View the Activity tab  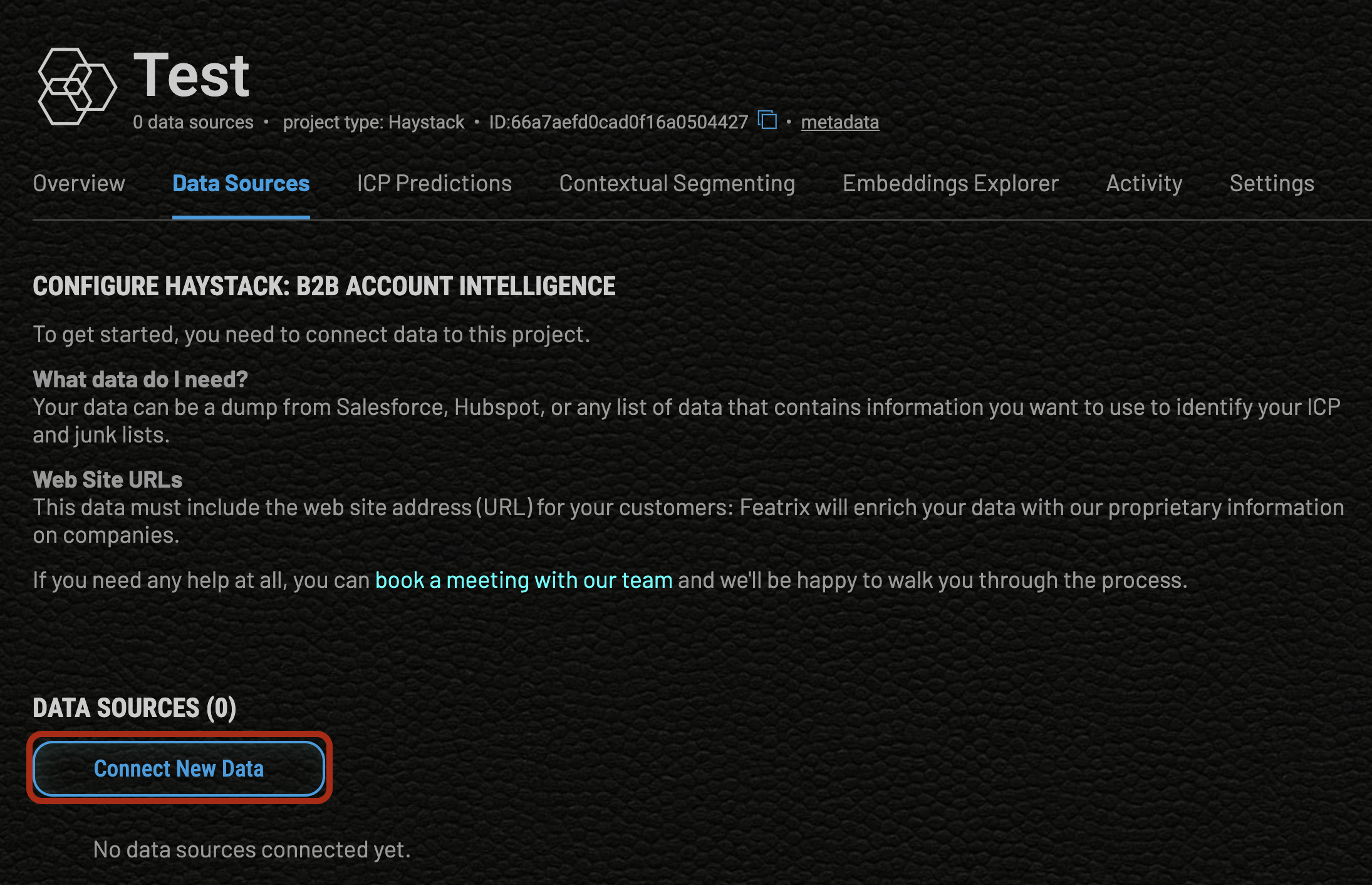tap(1144, 184)
